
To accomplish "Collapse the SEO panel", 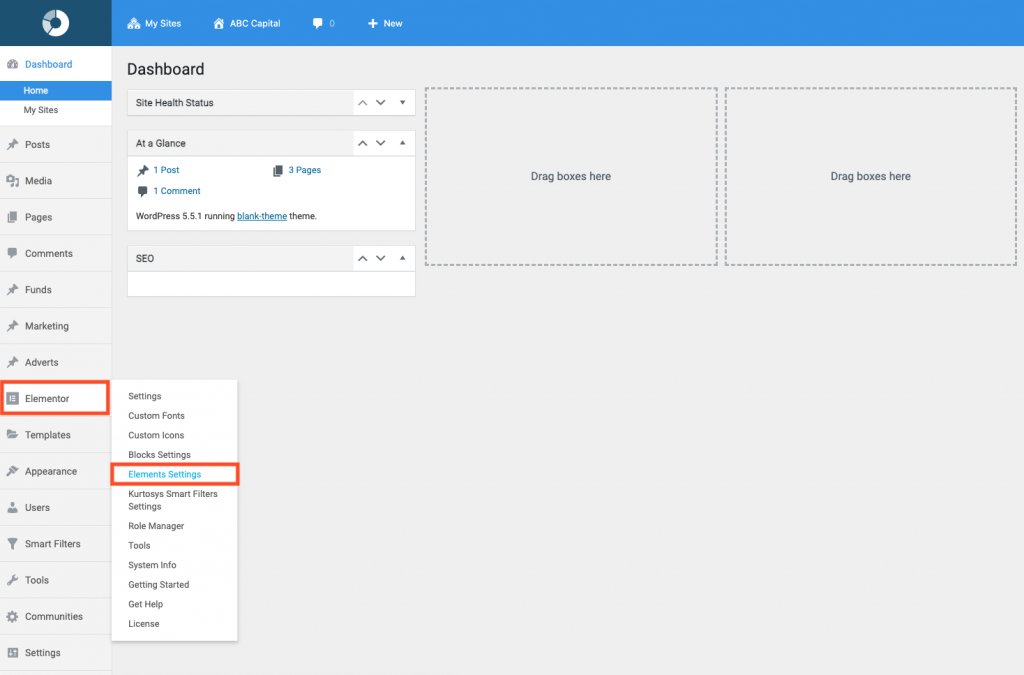I will [x=402, y=259].
